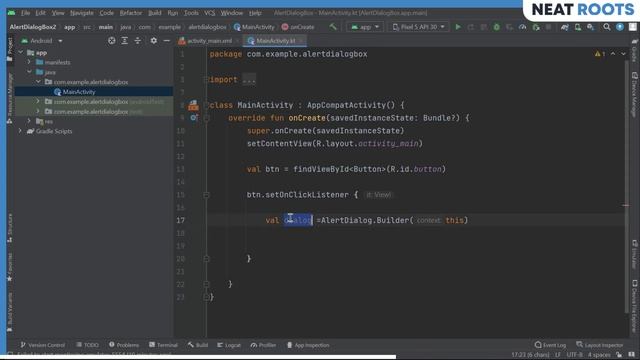640x360 pixels.
Task: Open the Profile app speedometer icon
Action: click(522, 27)
